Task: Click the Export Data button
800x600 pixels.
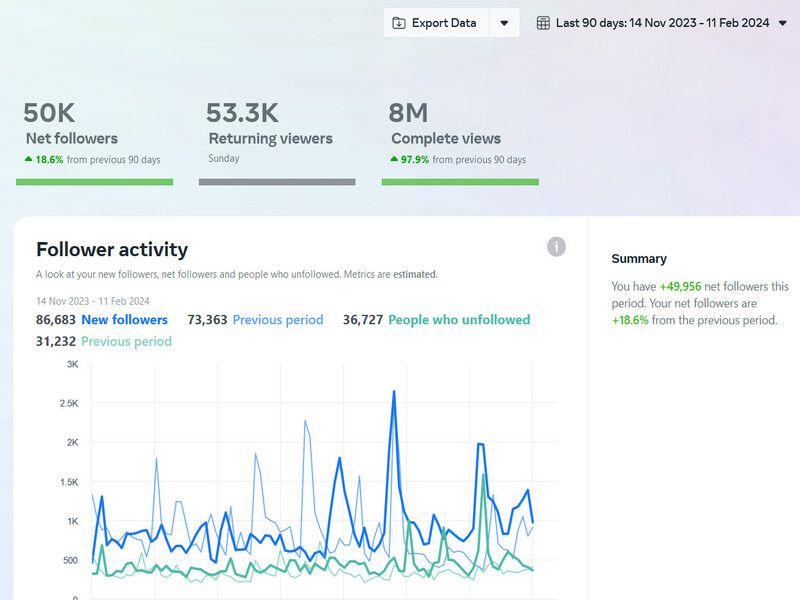Action: tap(435, 22)
